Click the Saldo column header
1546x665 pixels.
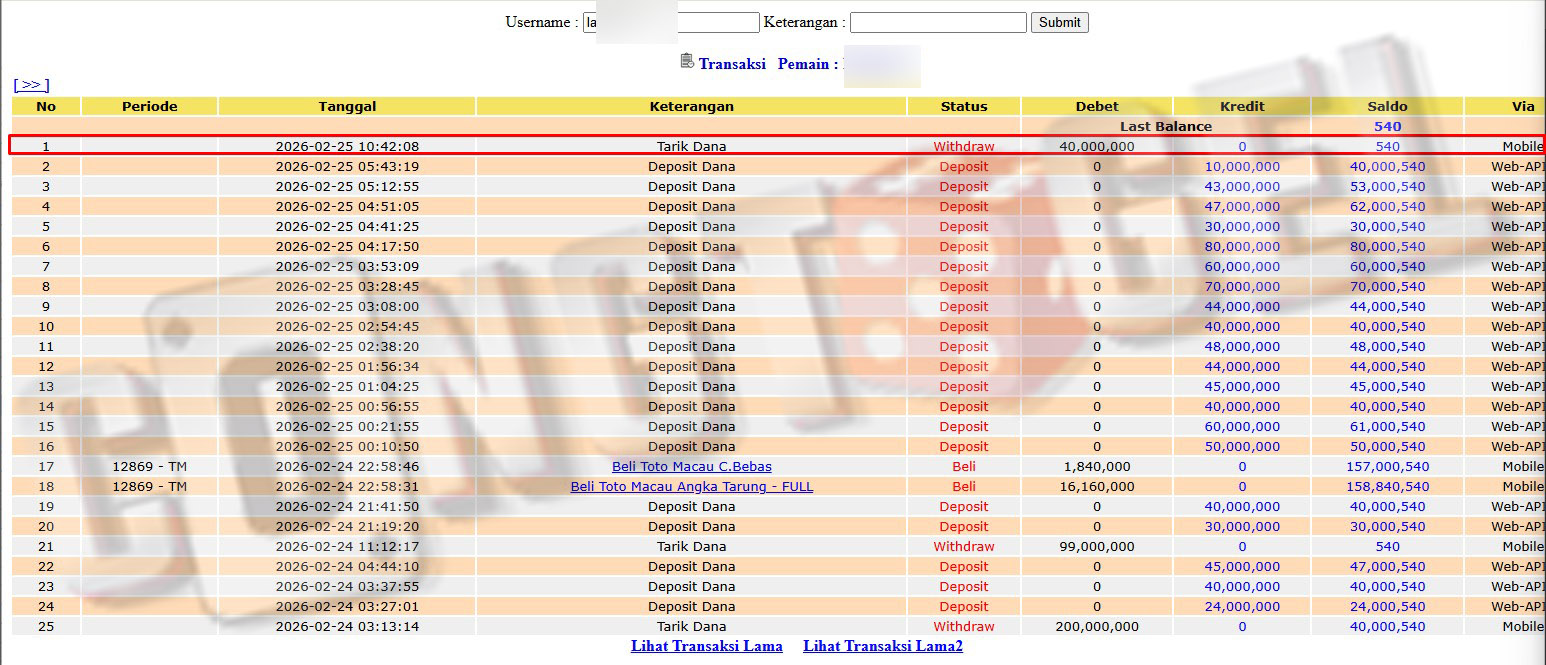coord(1387,106)
